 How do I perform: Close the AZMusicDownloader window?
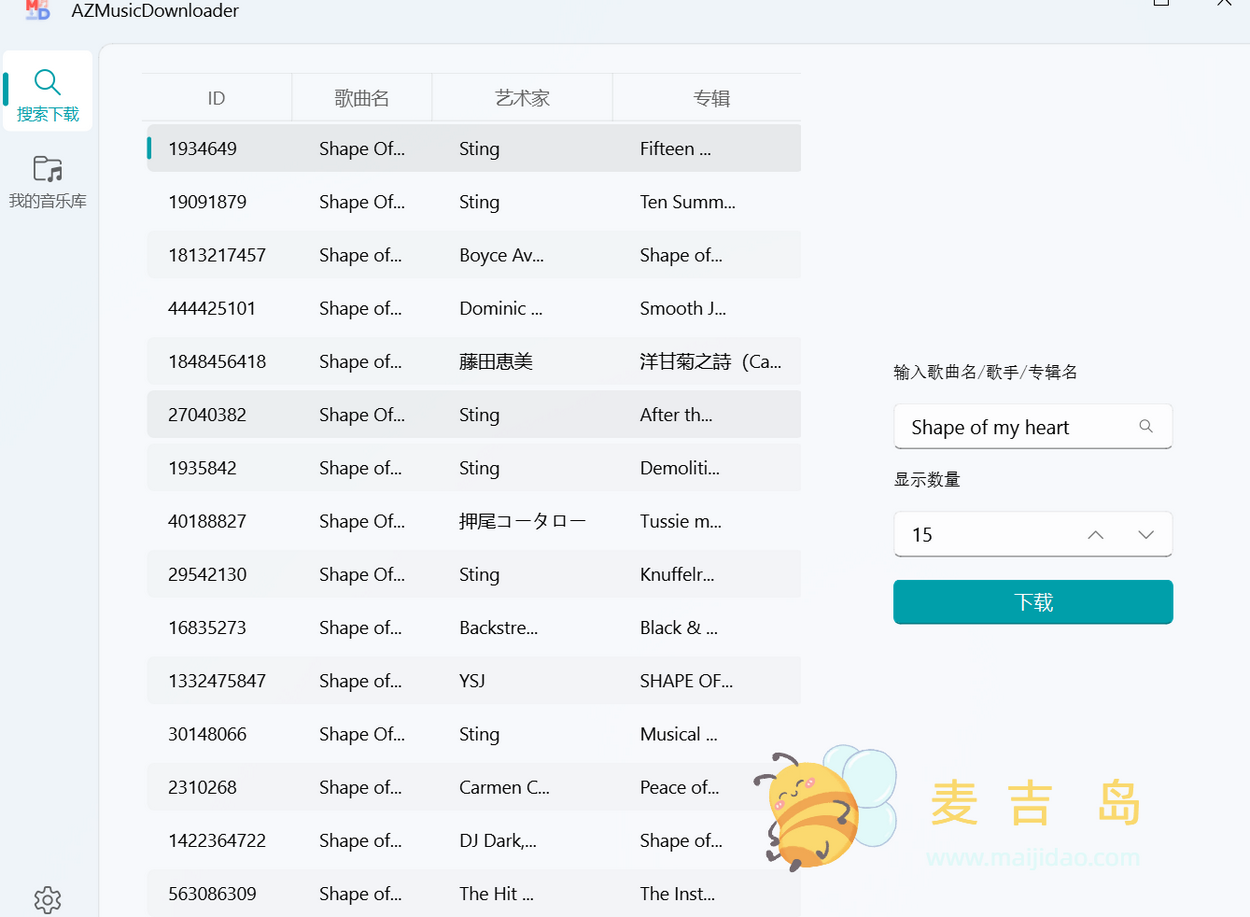[1224, 3]
